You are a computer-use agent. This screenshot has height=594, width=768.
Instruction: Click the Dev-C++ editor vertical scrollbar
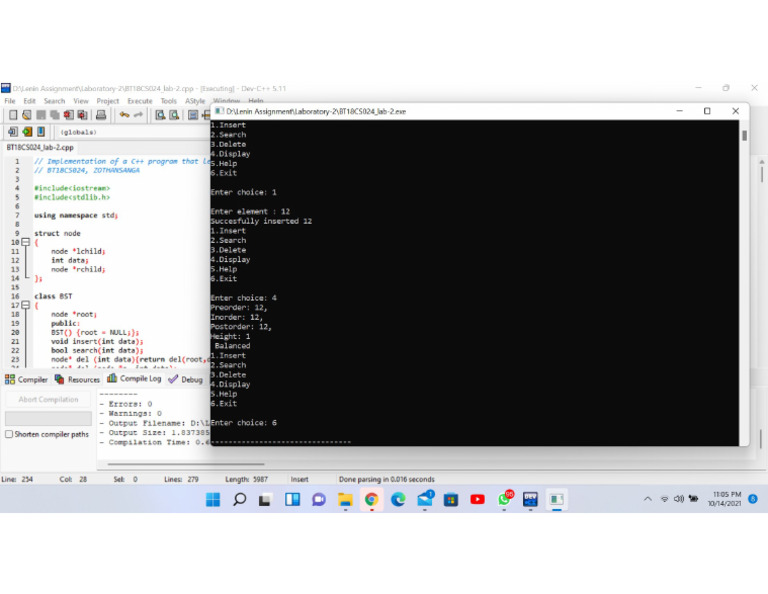[762, 174]
